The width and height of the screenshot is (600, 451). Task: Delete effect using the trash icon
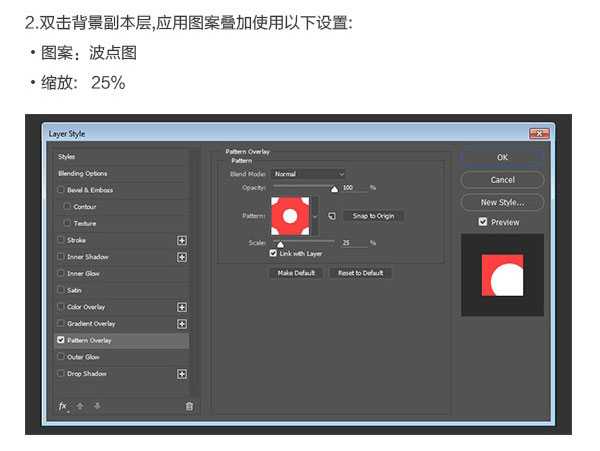[x=189, y=406]
